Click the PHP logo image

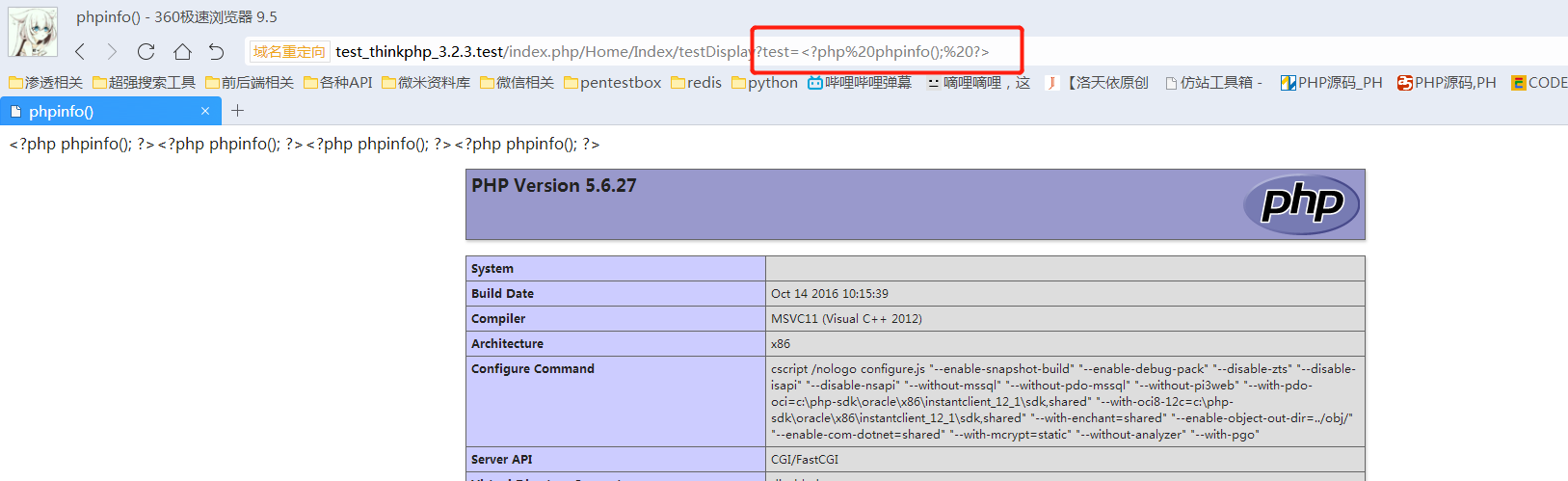coord(1301,204)
